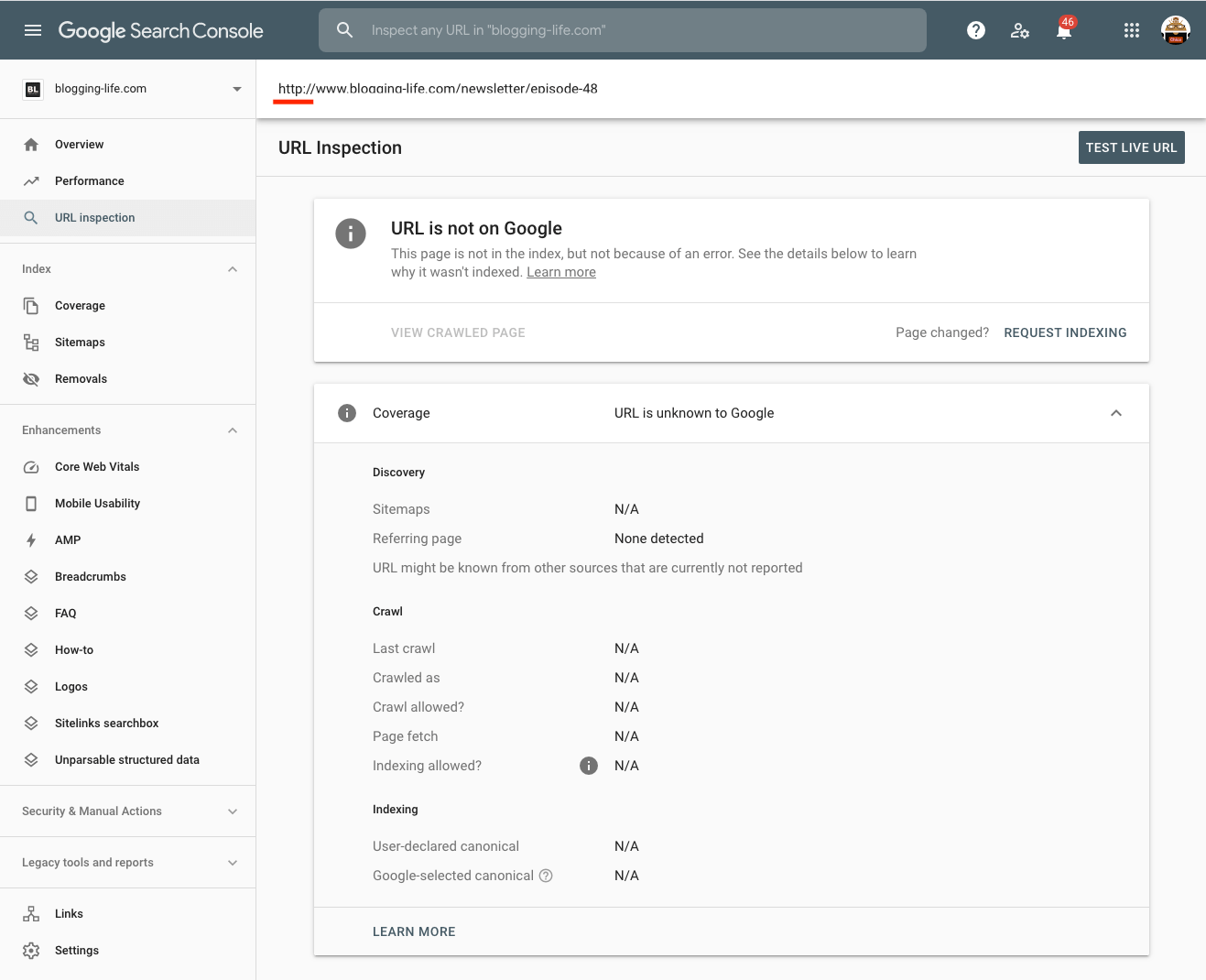Click the Indexing allowed info icon

pyautogui.click(x=589, y=766)
